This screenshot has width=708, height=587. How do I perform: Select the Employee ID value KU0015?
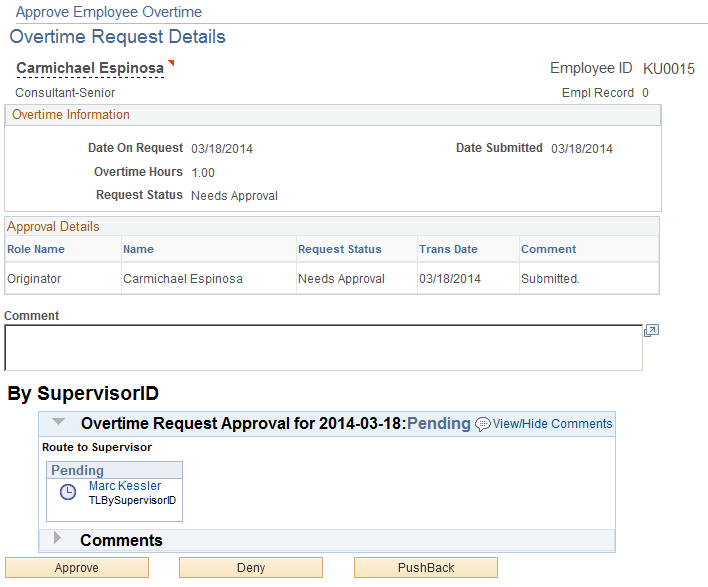coord(669,69)
